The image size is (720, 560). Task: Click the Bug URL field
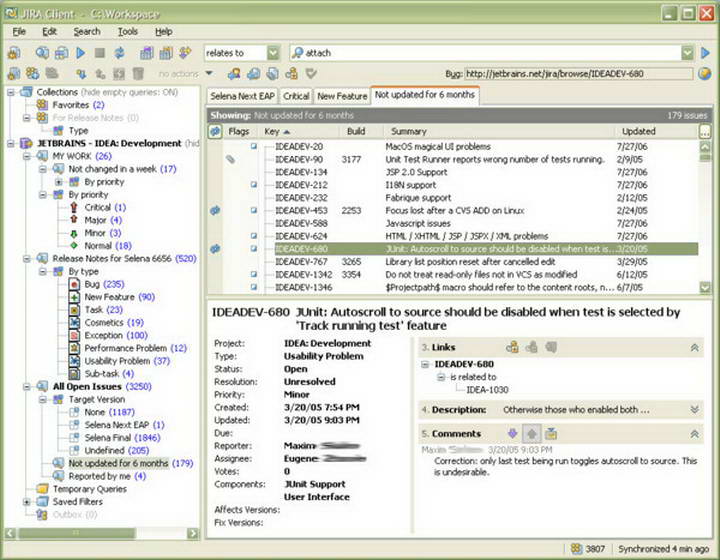point(579,73)
